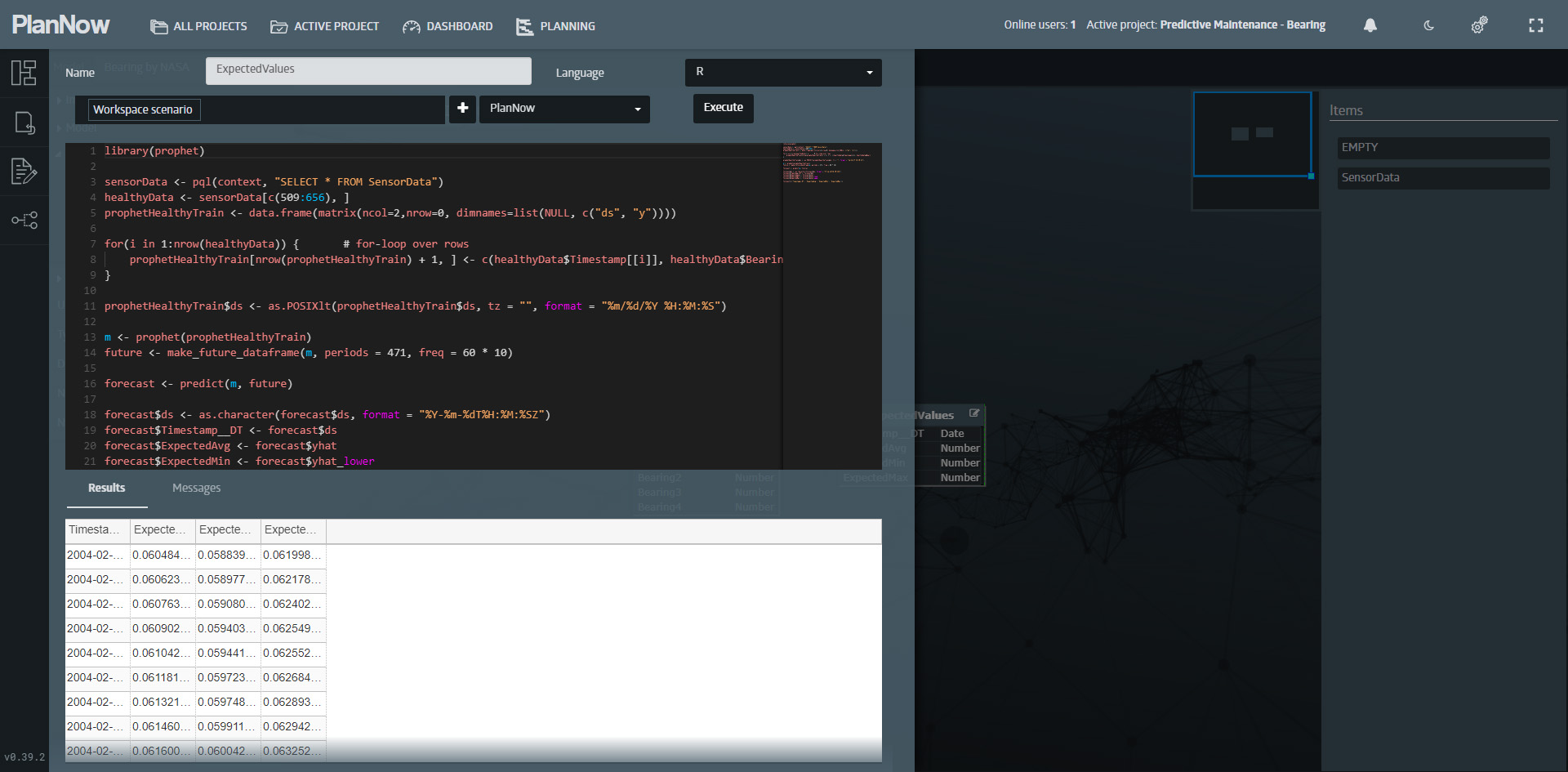1568x772 pixels.
Task: Click the code minimap preview
Action: click(831, 163)
